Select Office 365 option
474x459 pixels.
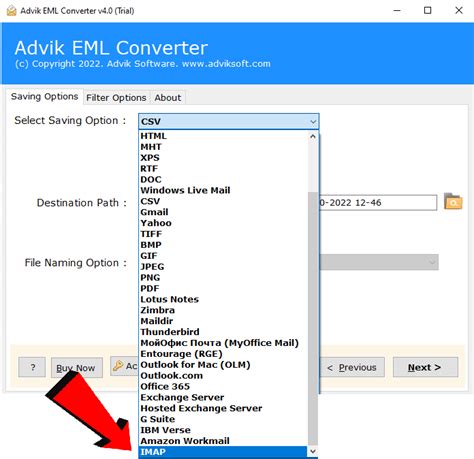click(x=223, y=386)
